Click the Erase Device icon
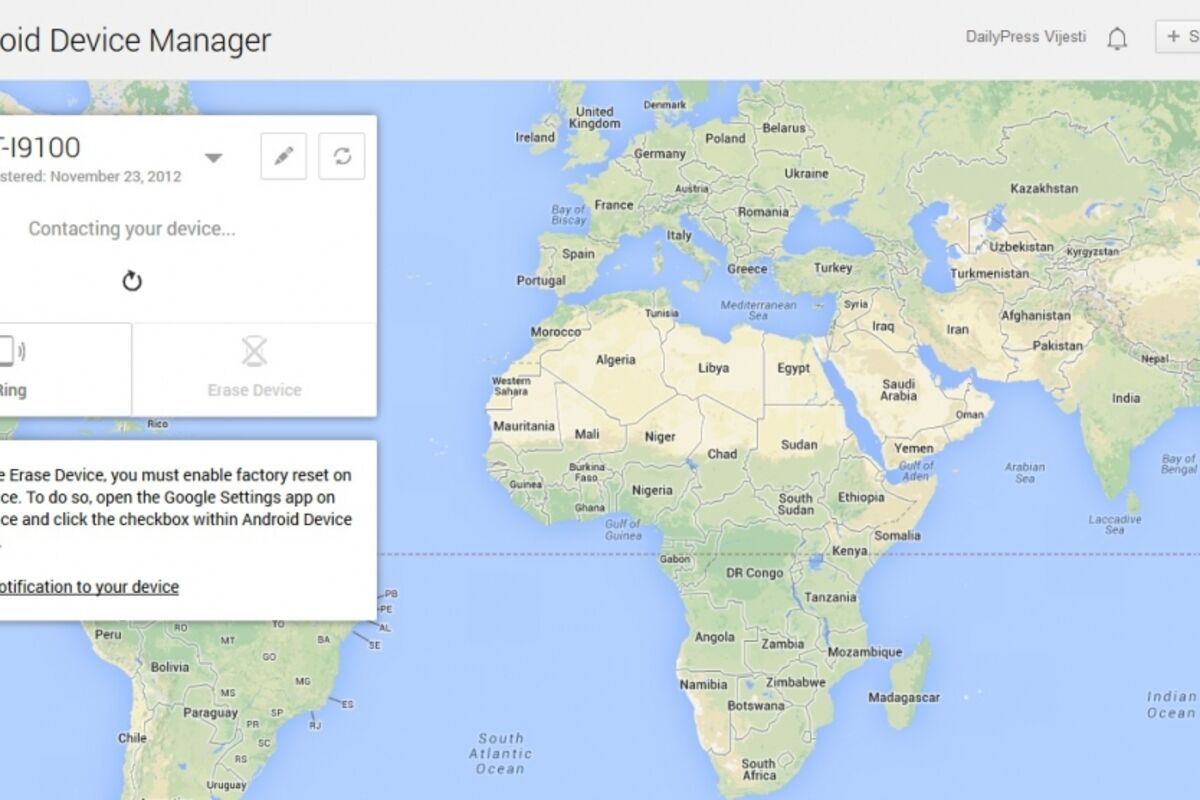Screen dimensions: 1200x800 255,352
